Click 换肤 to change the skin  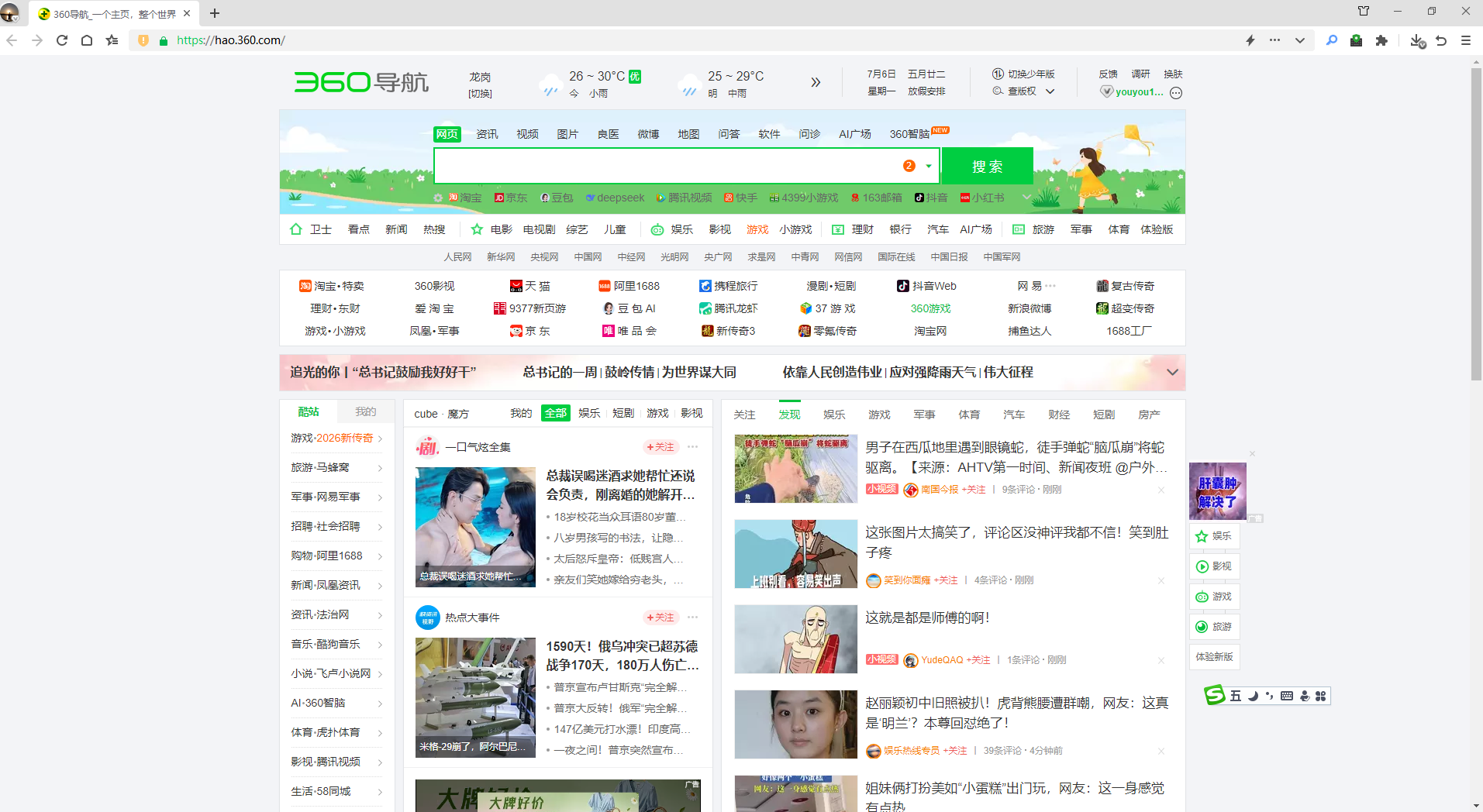(x=1173, y=74)
